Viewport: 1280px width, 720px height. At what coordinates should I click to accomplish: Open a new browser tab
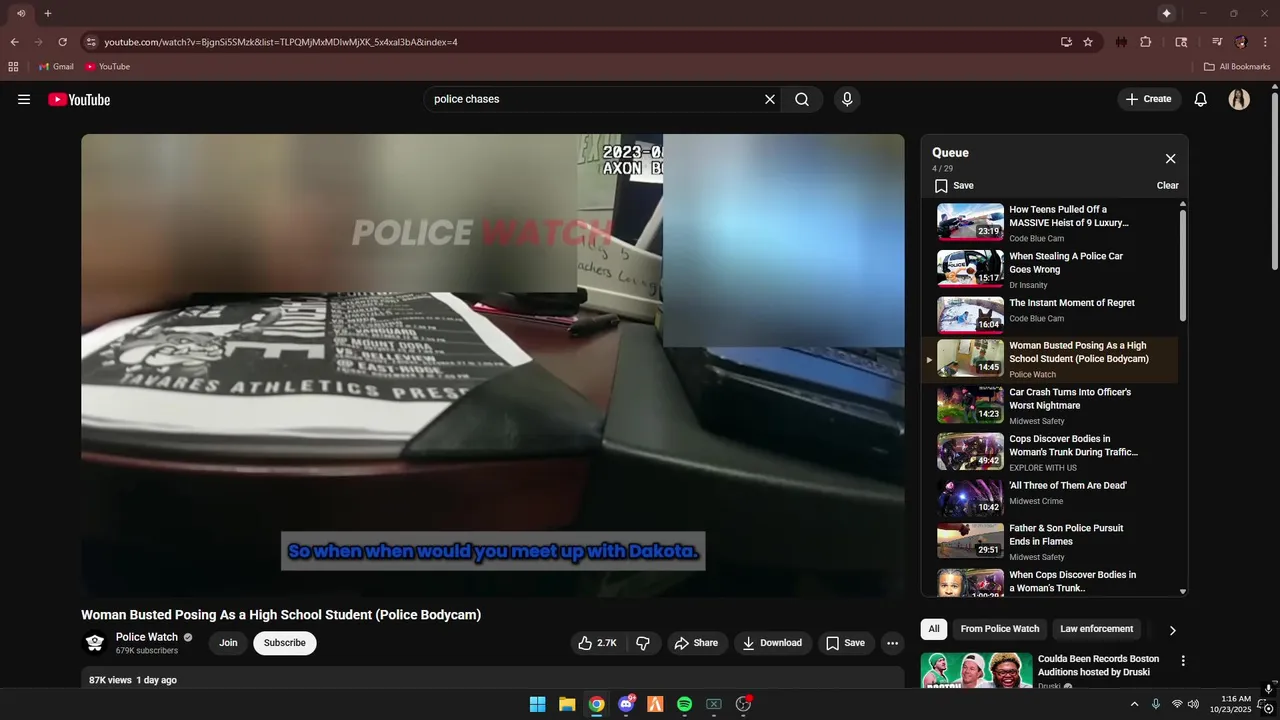point(48,13)
